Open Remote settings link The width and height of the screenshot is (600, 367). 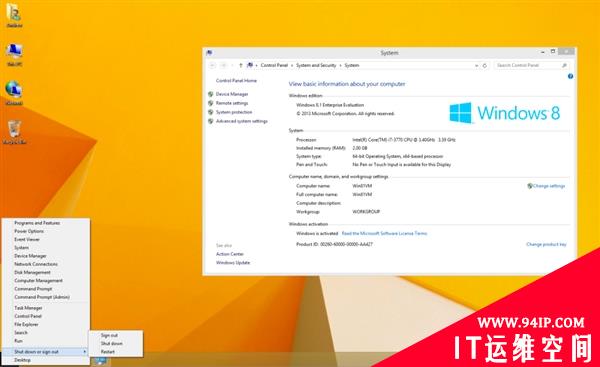tap(232, 103)
